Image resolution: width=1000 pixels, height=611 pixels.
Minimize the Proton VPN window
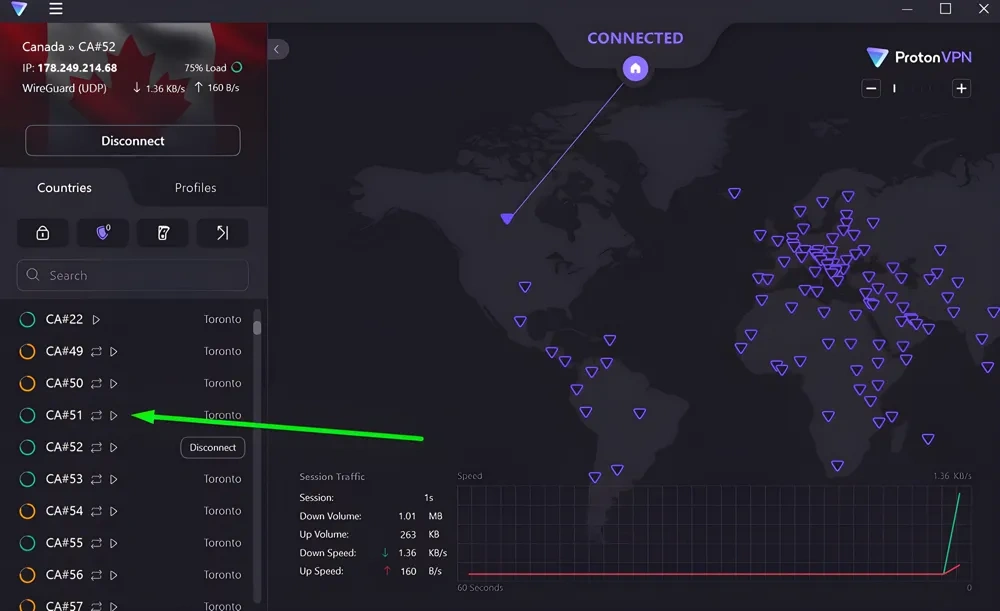click(x=907, y=9)
